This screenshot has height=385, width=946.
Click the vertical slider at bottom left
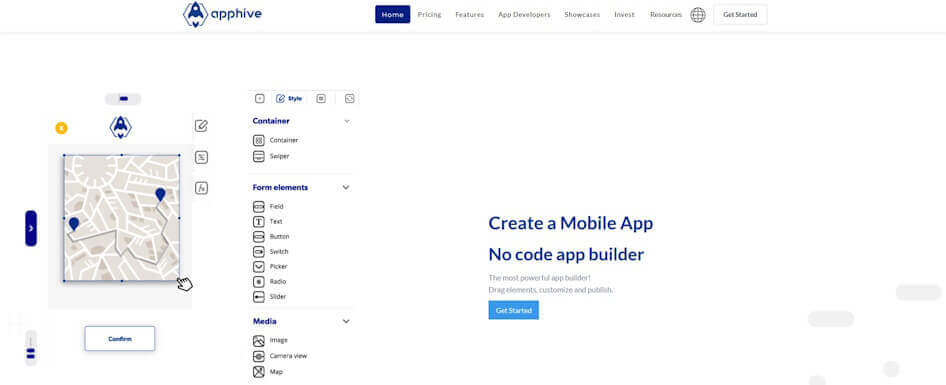[31, 348]
